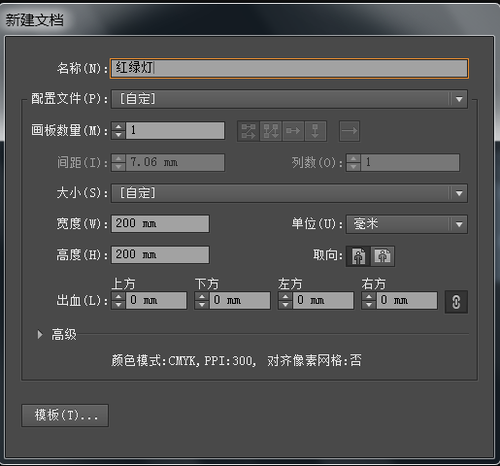Decrease the 右方 bleed value
Viewport: 500px width, 466px height.
(x=369, y=305)
